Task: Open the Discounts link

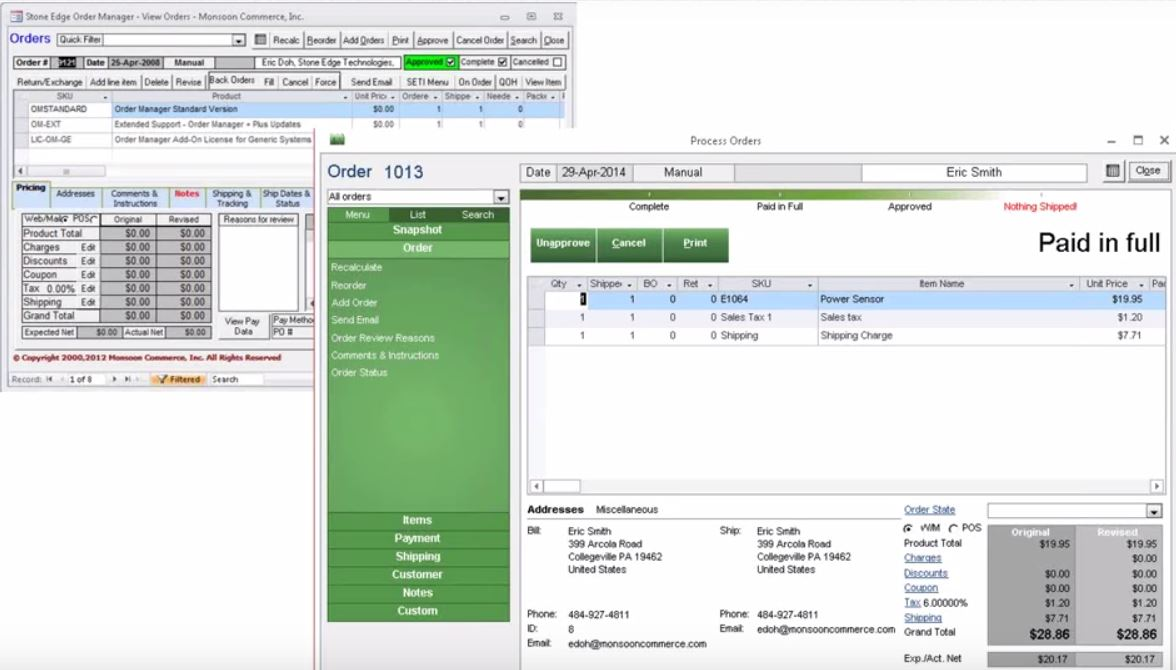Action: [925, 573]
